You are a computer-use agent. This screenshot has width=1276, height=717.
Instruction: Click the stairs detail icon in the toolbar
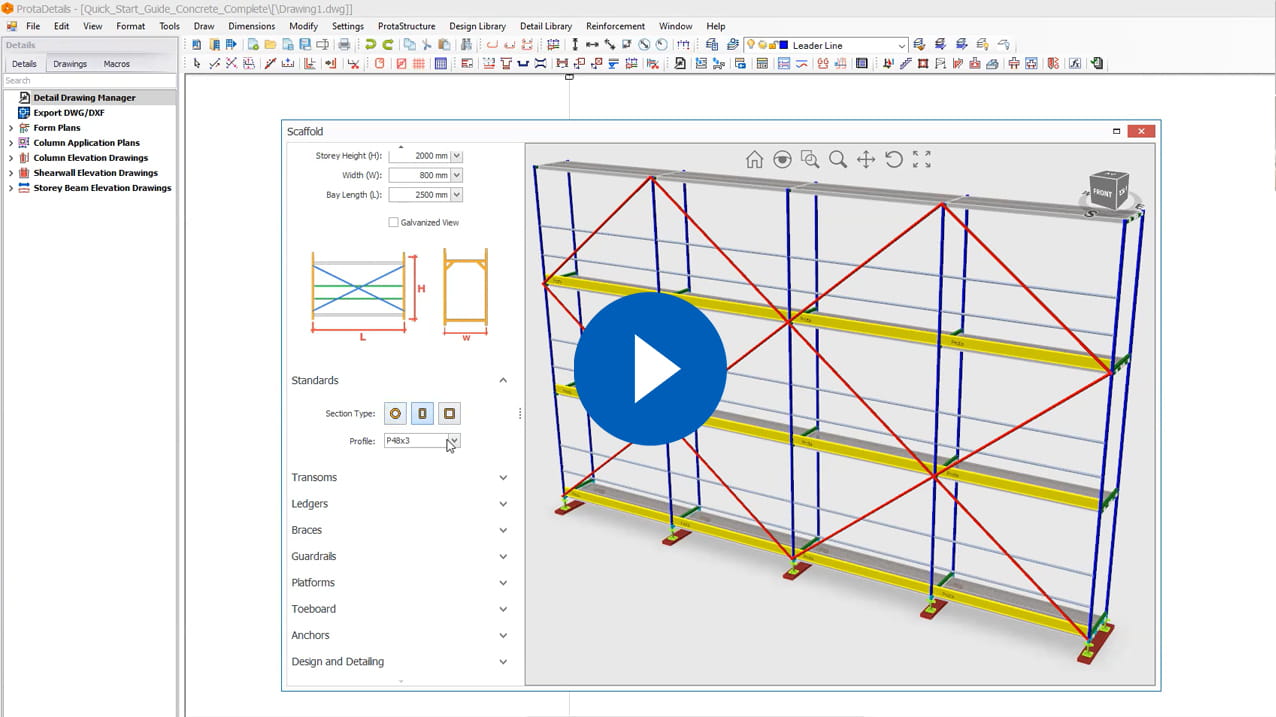[906, 63]
